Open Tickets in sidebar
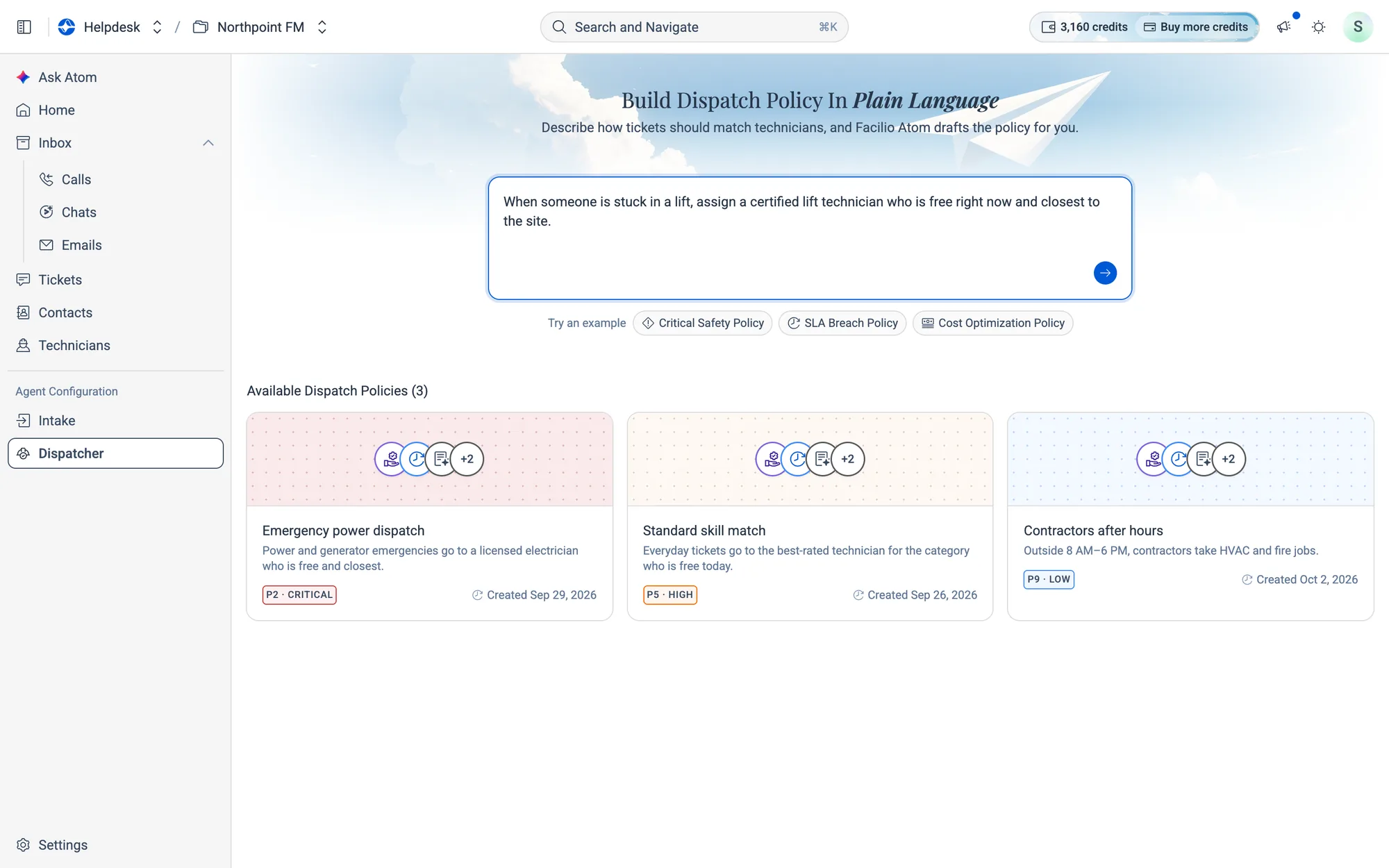The width and height of the screenshot is (1389, 868). coord(115,280)
